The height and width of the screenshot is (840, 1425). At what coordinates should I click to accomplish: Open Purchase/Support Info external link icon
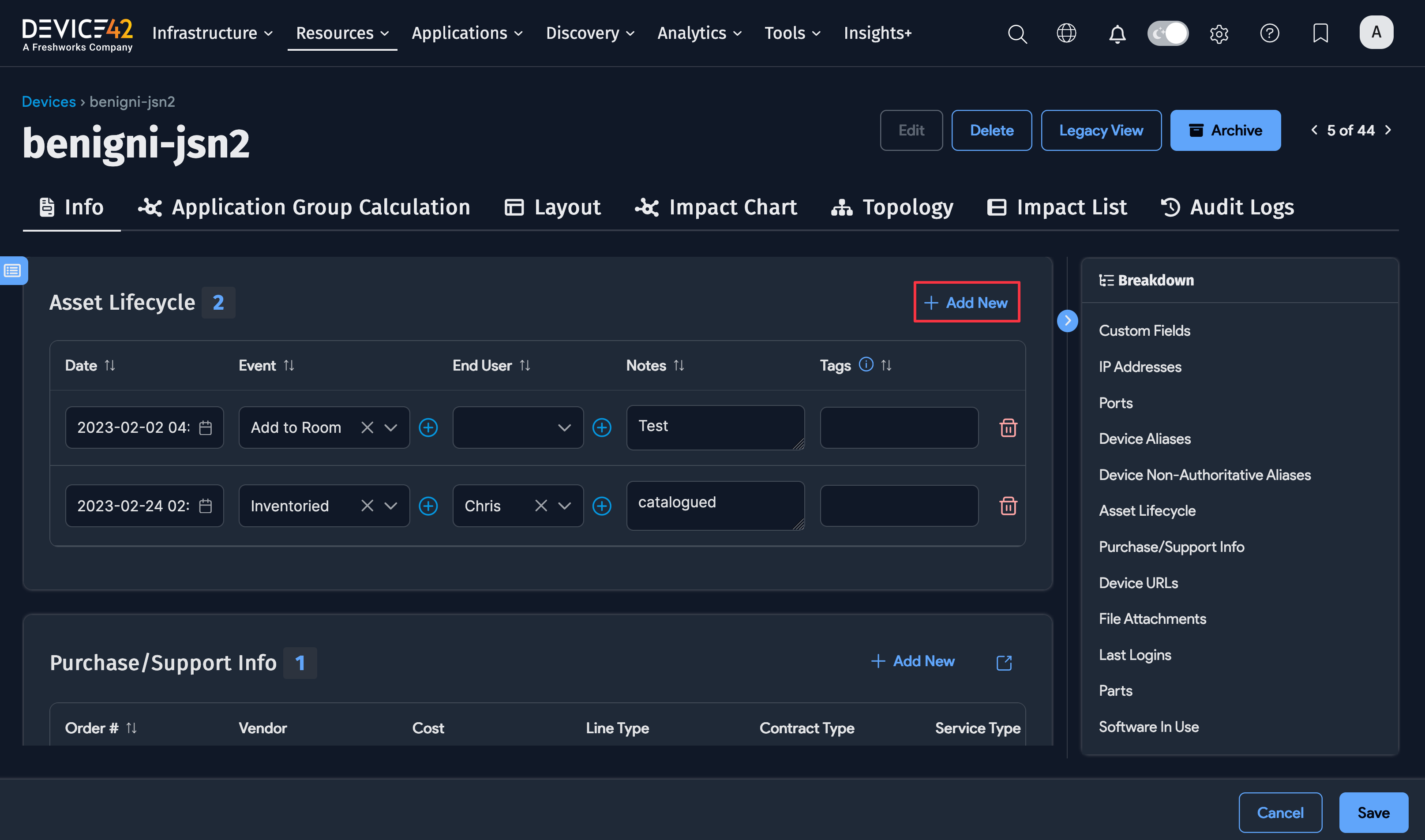pyautogui.click(x=1003, y=662)
